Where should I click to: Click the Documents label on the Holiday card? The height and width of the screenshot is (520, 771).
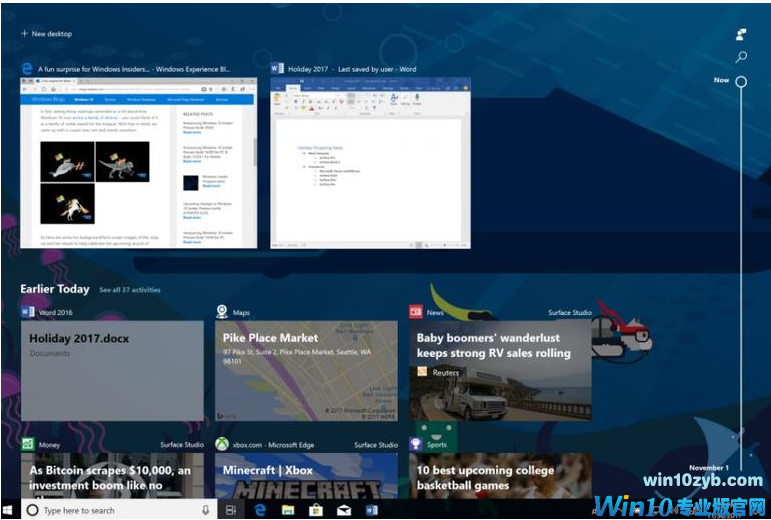pyautogui.click(x=50, y=353)
